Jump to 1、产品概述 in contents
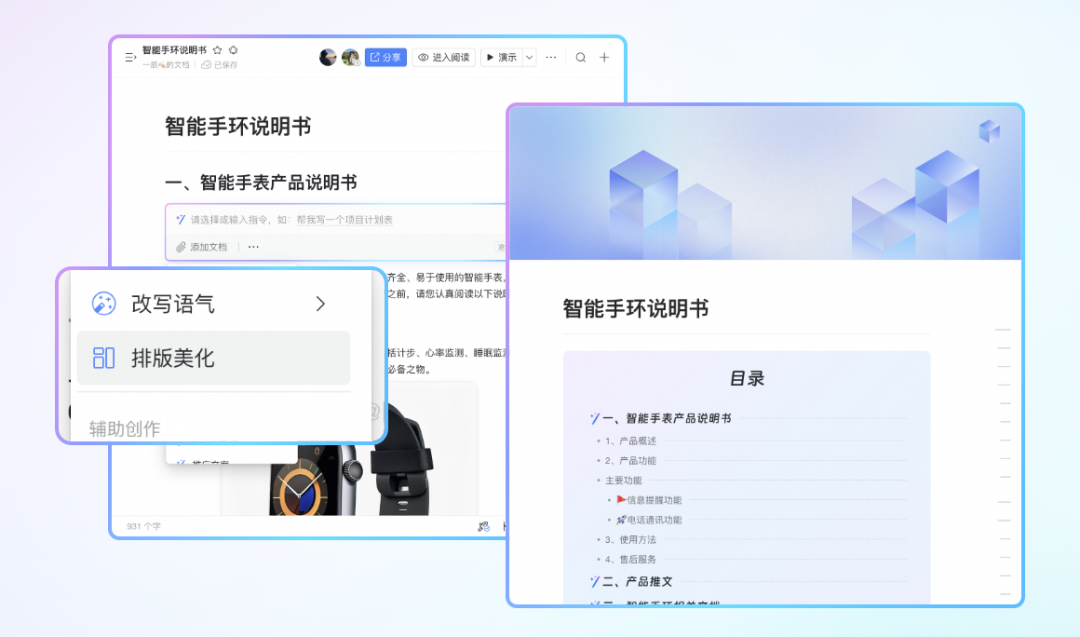 (x=630, y=441)
